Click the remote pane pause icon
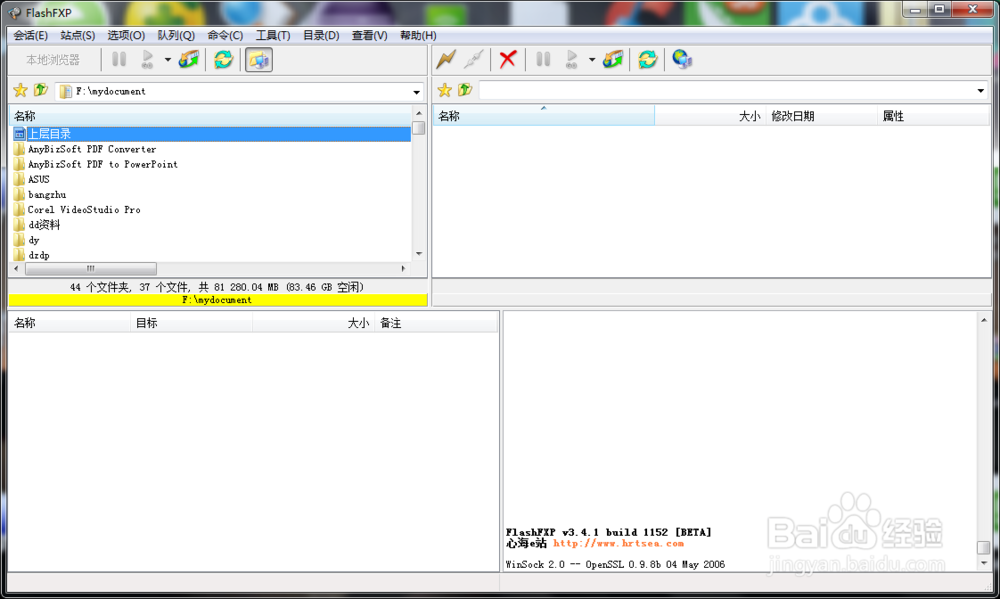The height and width of the screenshot is (599, 1000). pyautogui.click(x=543, y=60)
